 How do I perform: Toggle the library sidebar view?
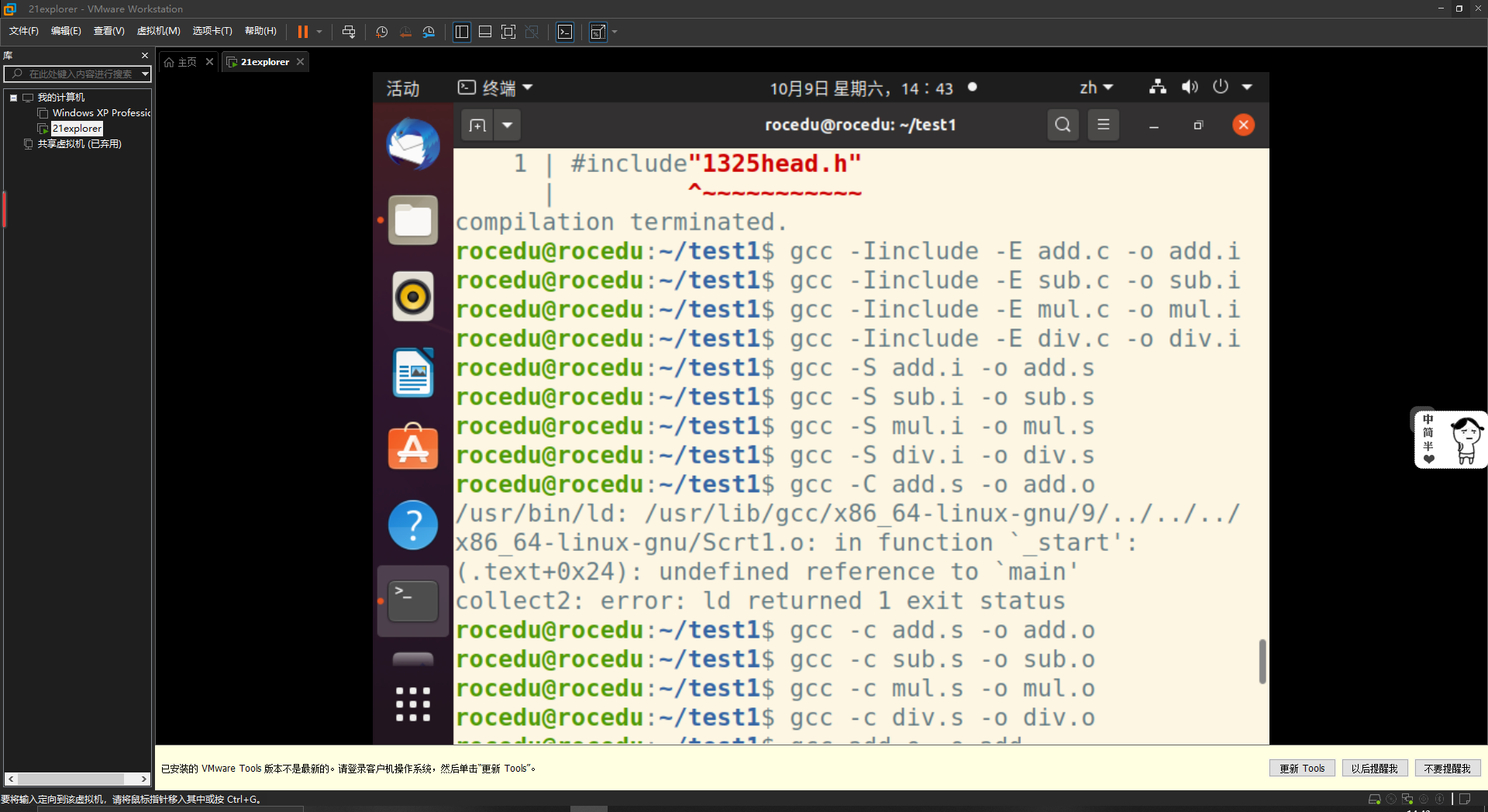[462, 32]
